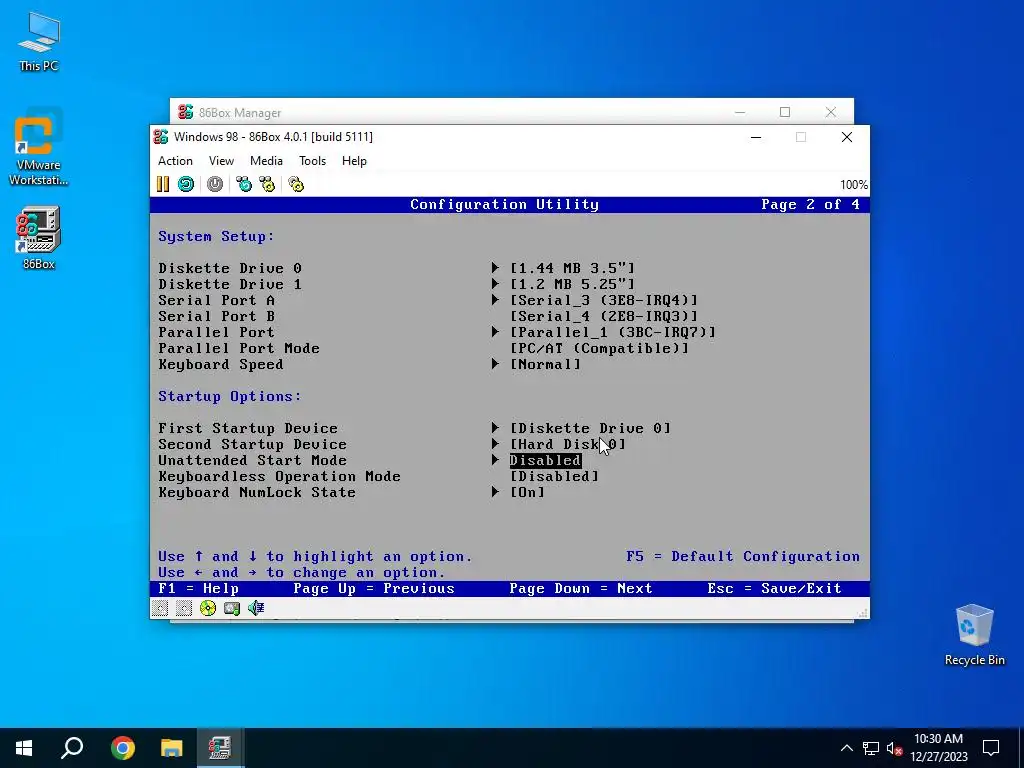The height and width of the screenshot is (768, 1024).
Task: Click Keyboardless Operation Mode [Disabled] value
Action: (x=554, y=476)
